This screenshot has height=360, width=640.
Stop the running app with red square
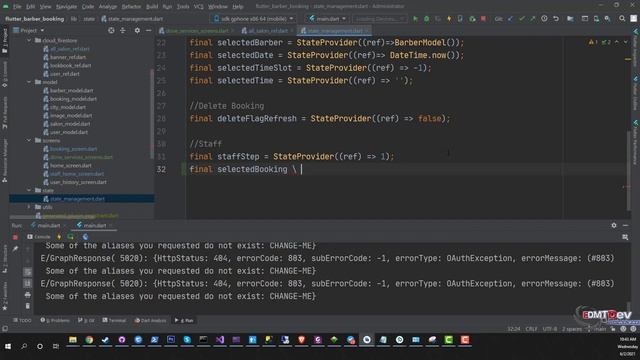483,19
